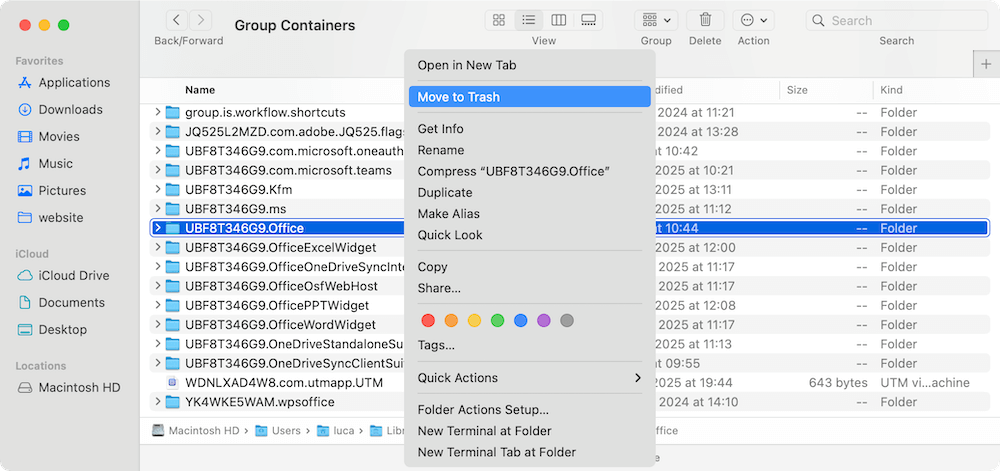
Task: Click the forward navigation arrow
Action: tap(201, 20)
